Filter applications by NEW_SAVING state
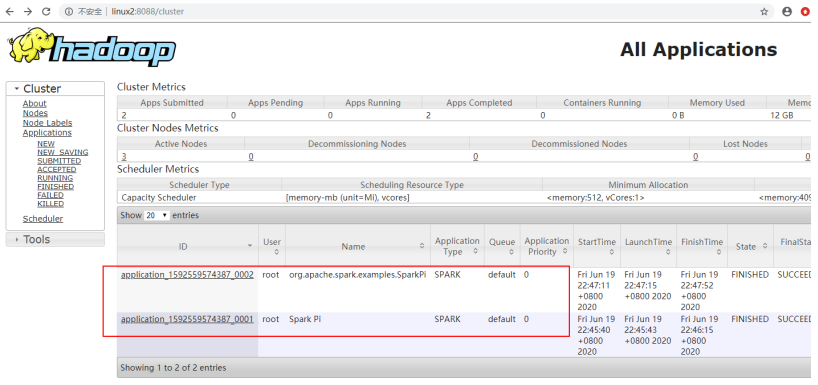Viewport: 818px width, 385px height. pos(63,152)
